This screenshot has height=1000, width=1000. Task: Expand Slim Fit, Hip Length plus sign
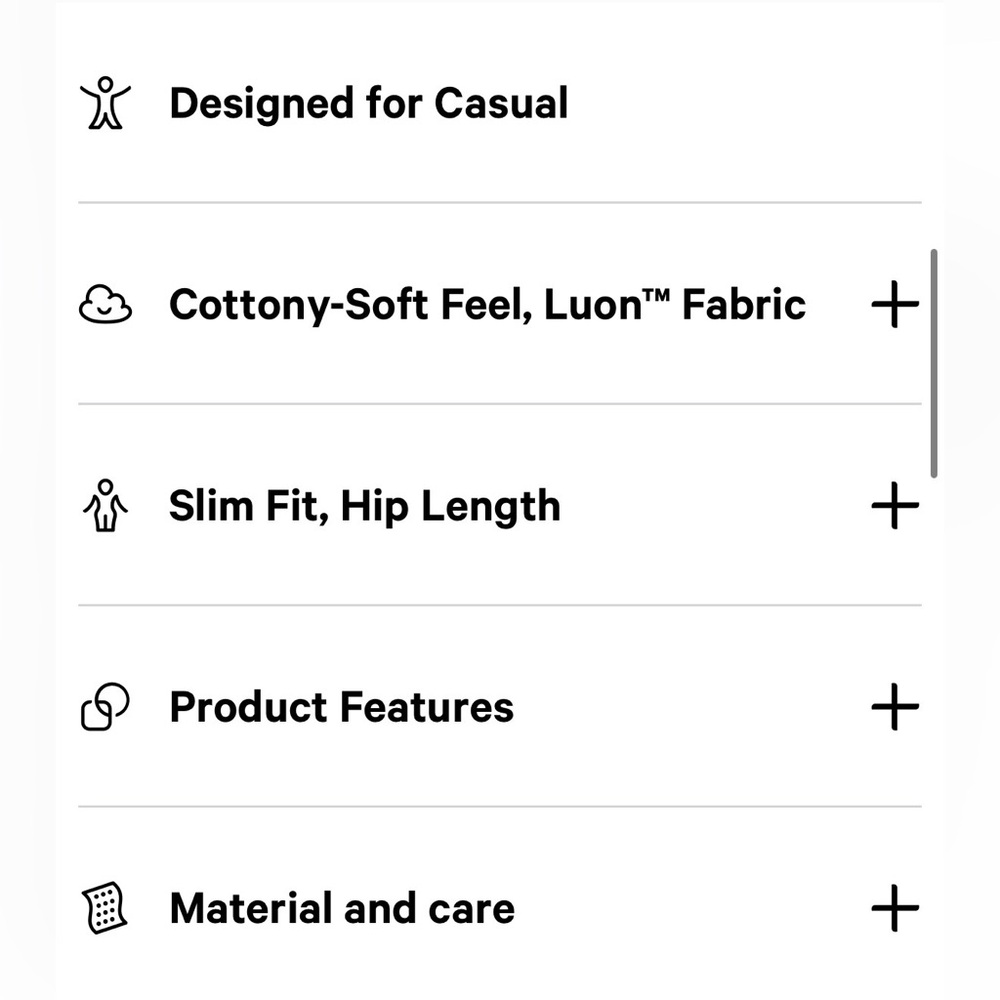895,505
